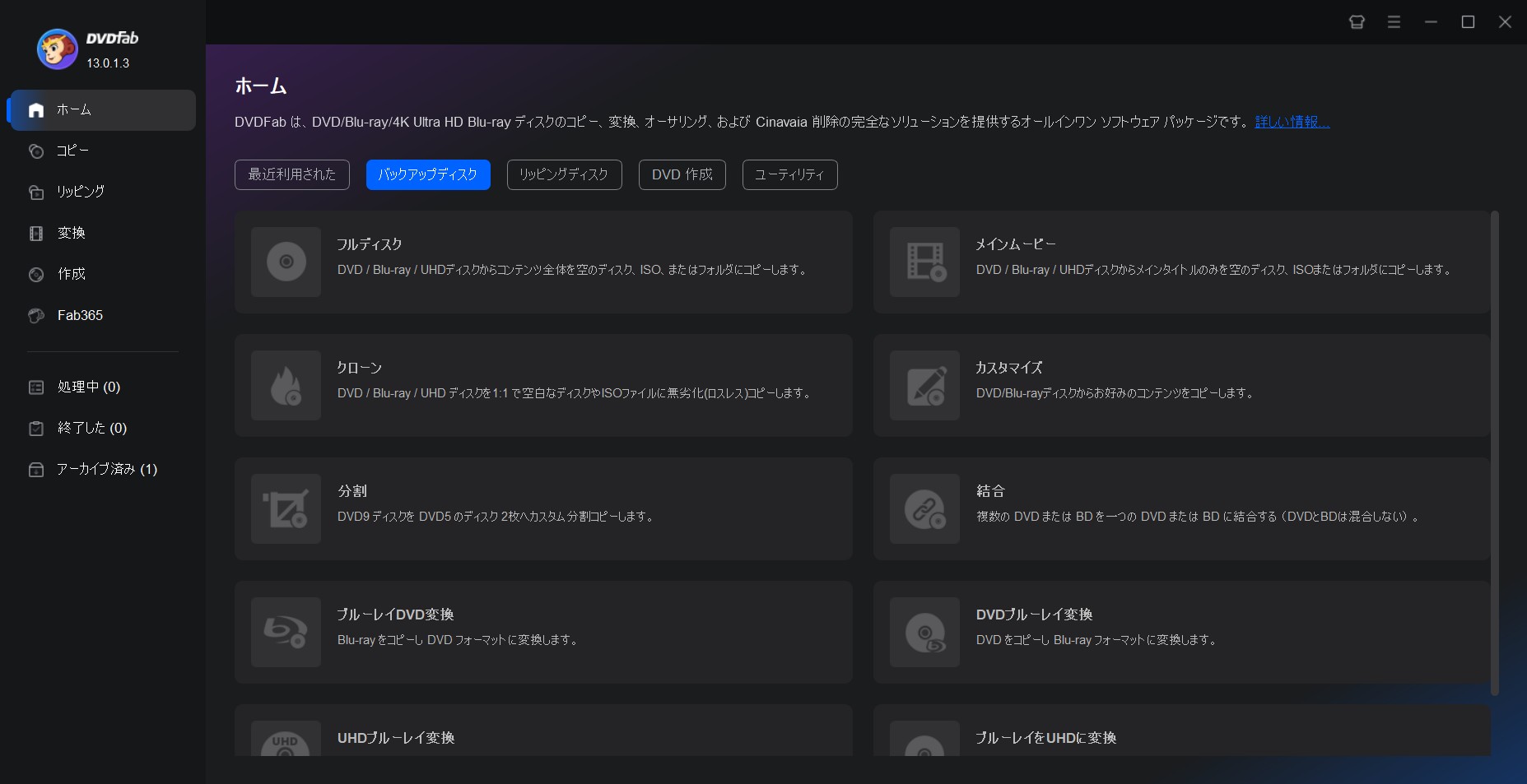
Task: Click the カスタマイズ pencil icon
Action: click(924, 385)
